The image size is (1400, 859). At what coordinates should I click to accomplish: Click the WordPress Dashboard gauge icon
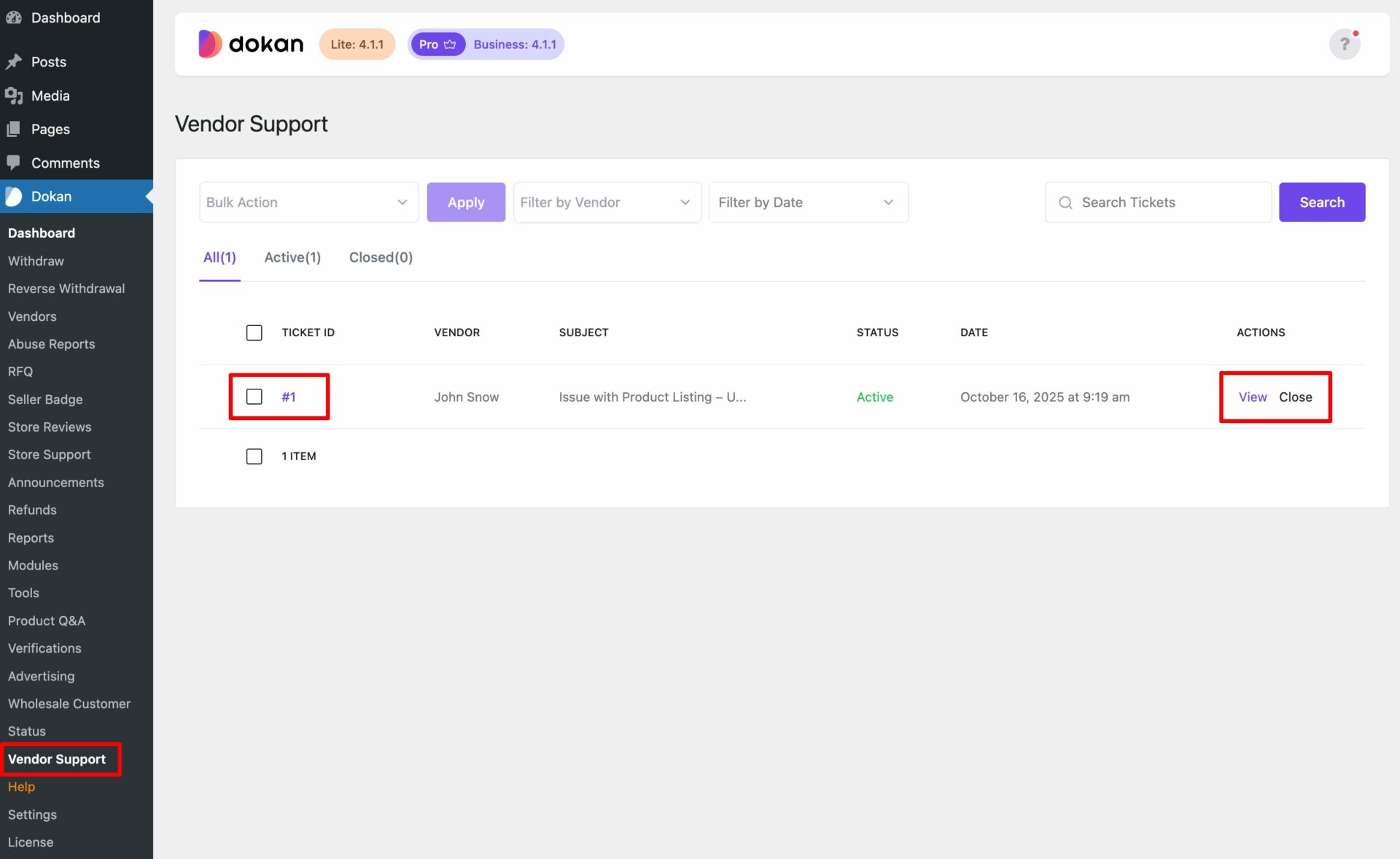pos(14,18)
